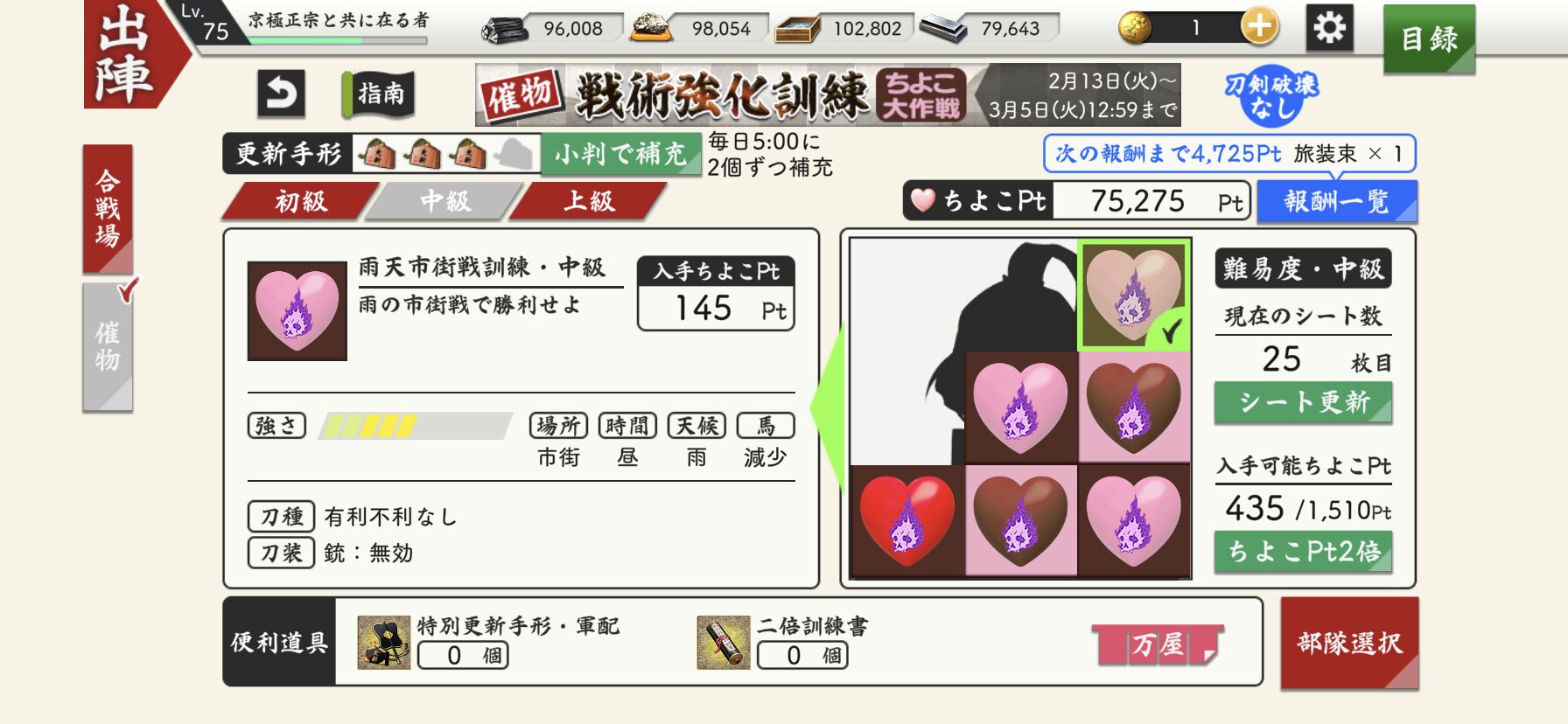Tap the 刀剣破壊なし badge
The image size is (1568, 724).
point(1270,95)
